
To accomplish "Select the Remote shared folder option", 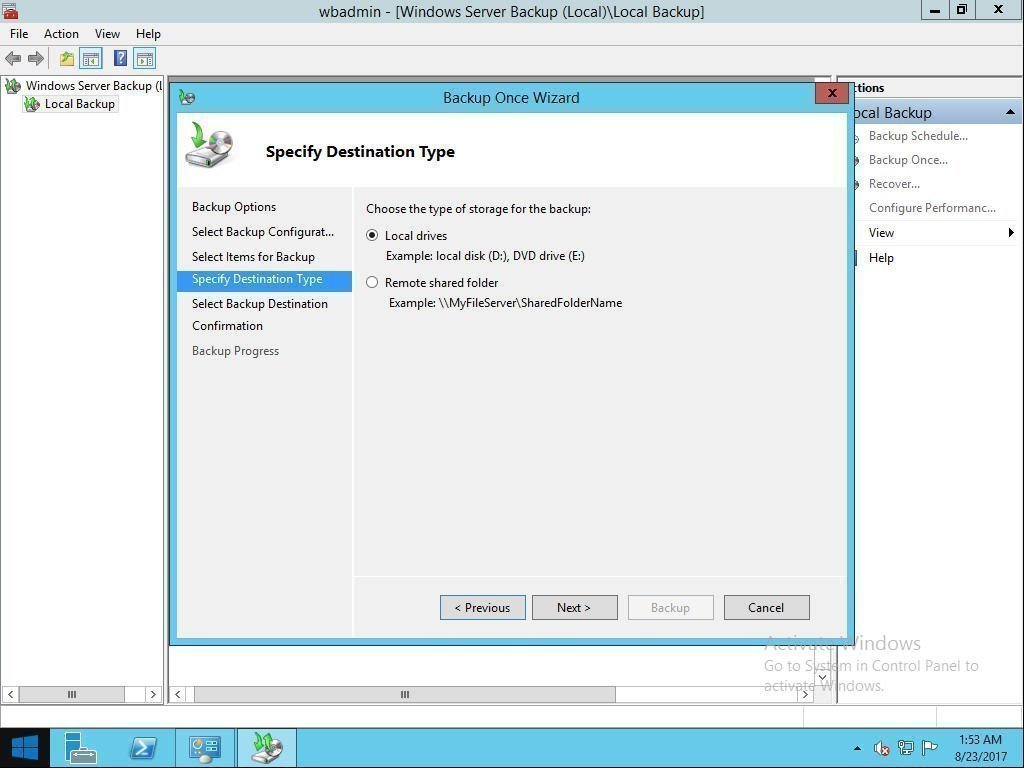I will click(x=372, y=283).
